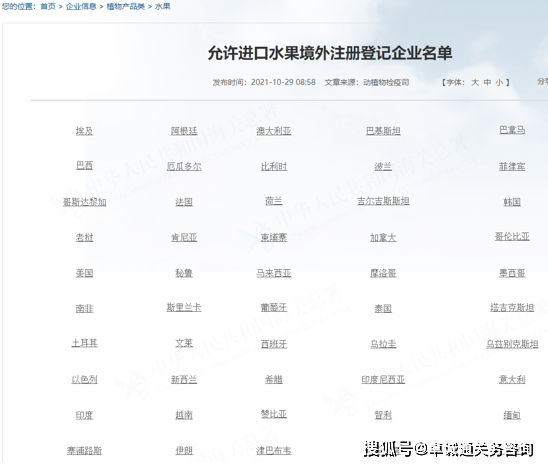Click the article source 动植物检疫司
Screen dimensions: 548x466
coord(386,83)
